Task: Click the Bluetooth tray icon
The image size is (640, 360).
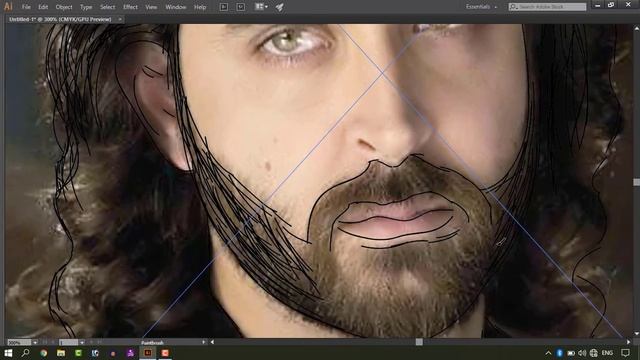Action: coord(560,353)
